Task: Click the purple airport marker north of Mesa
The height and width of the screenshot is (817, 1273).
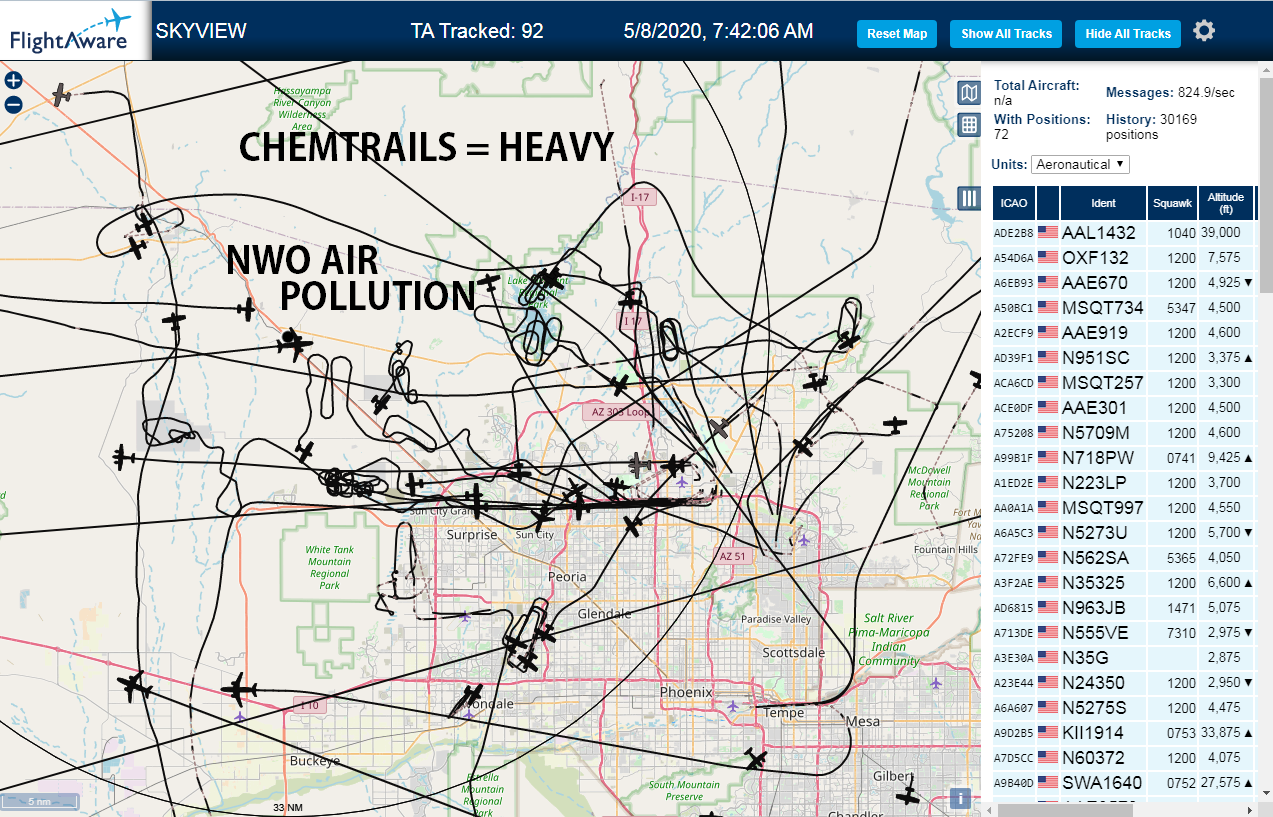Action: [935, 683]
